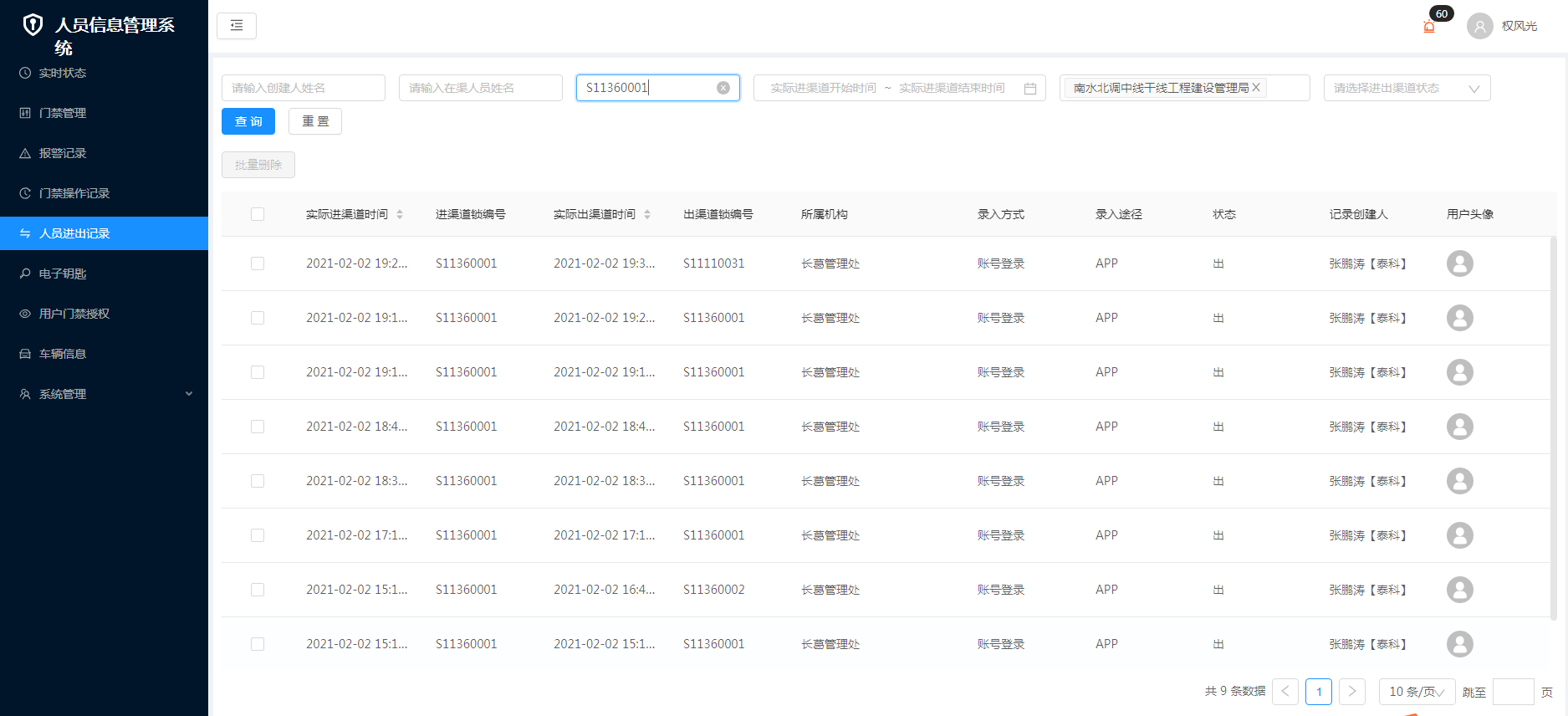Select all rows header checkbox

click(258, 214)
